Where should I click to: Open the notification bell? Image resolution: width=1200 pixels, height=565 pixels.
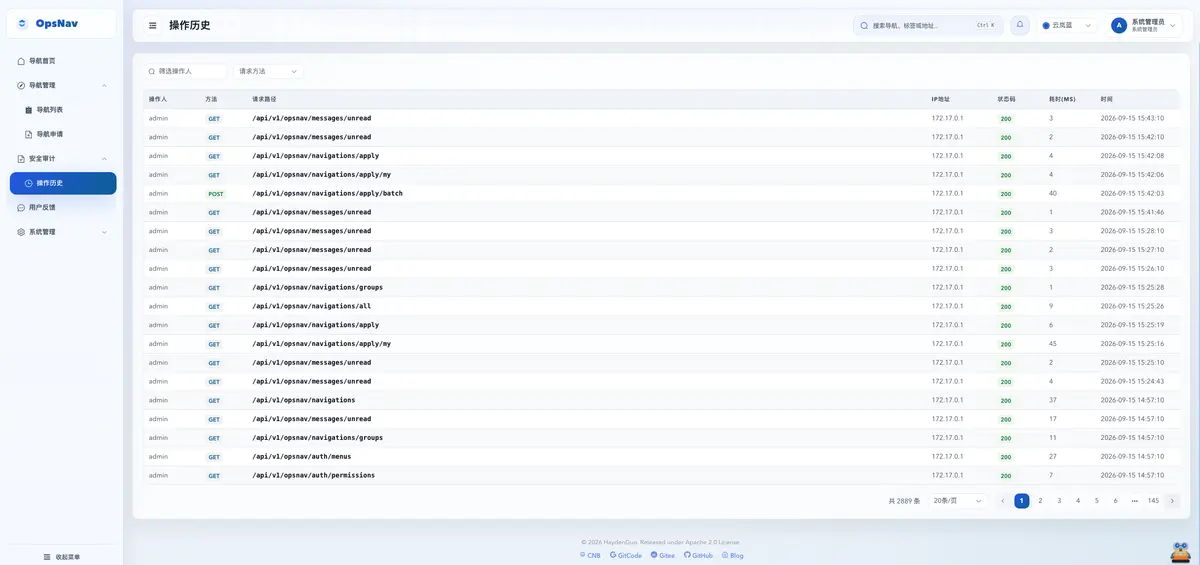(1020, 25)
